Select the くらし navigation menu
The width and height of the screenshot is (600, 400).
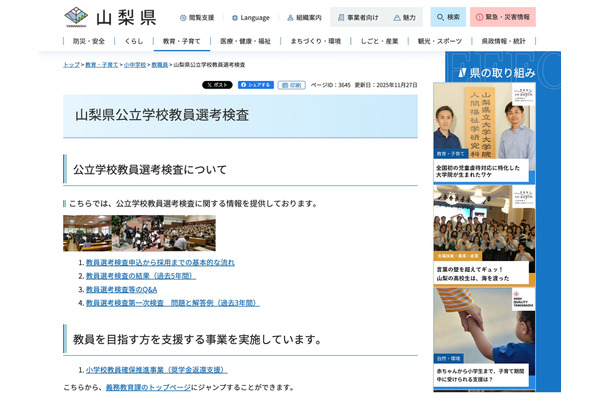click(134, 41)
